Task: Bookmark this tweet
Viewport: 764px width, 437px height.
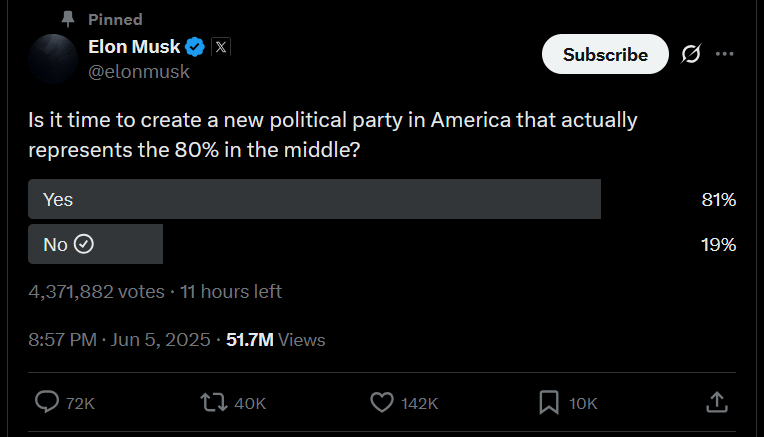Action: pyautogui.click(x=549, y=402)
